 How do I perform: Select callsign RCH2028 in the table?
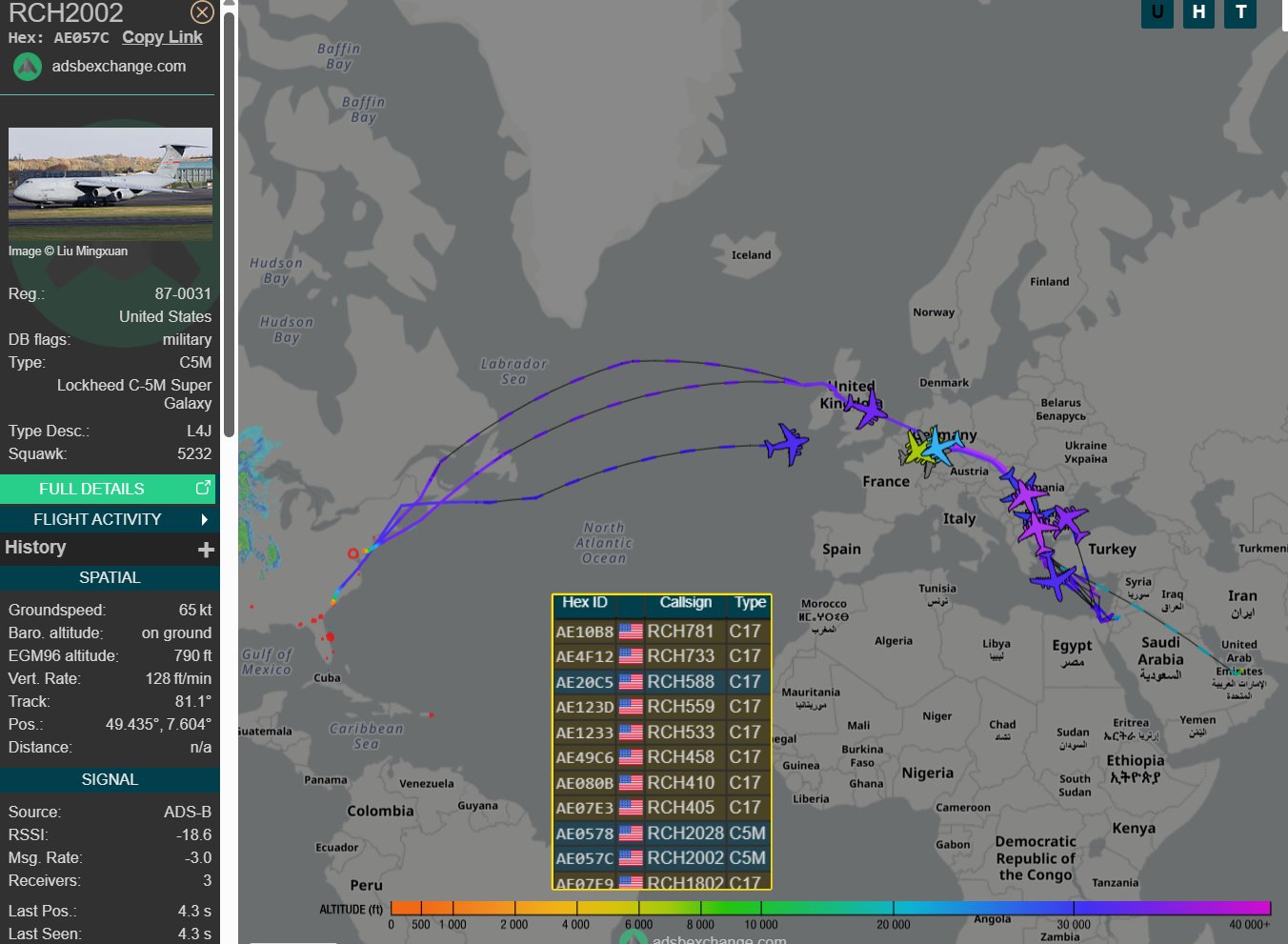coord(686,834)
